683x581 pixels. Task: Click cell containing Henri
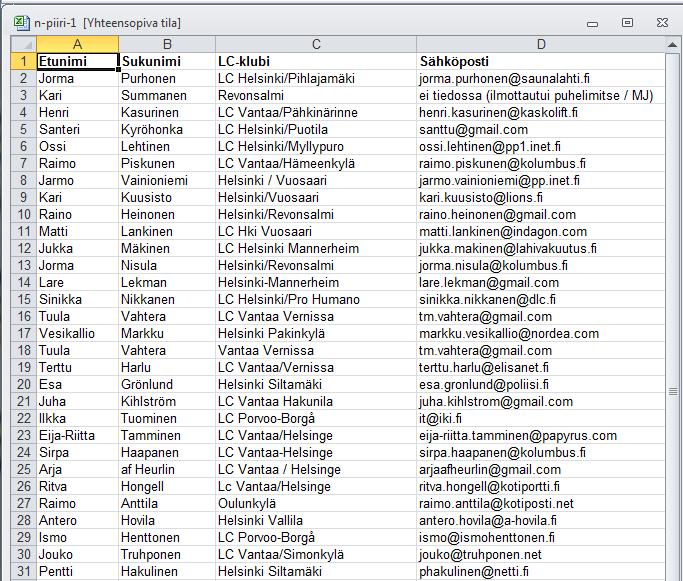(x=78, y=112)
